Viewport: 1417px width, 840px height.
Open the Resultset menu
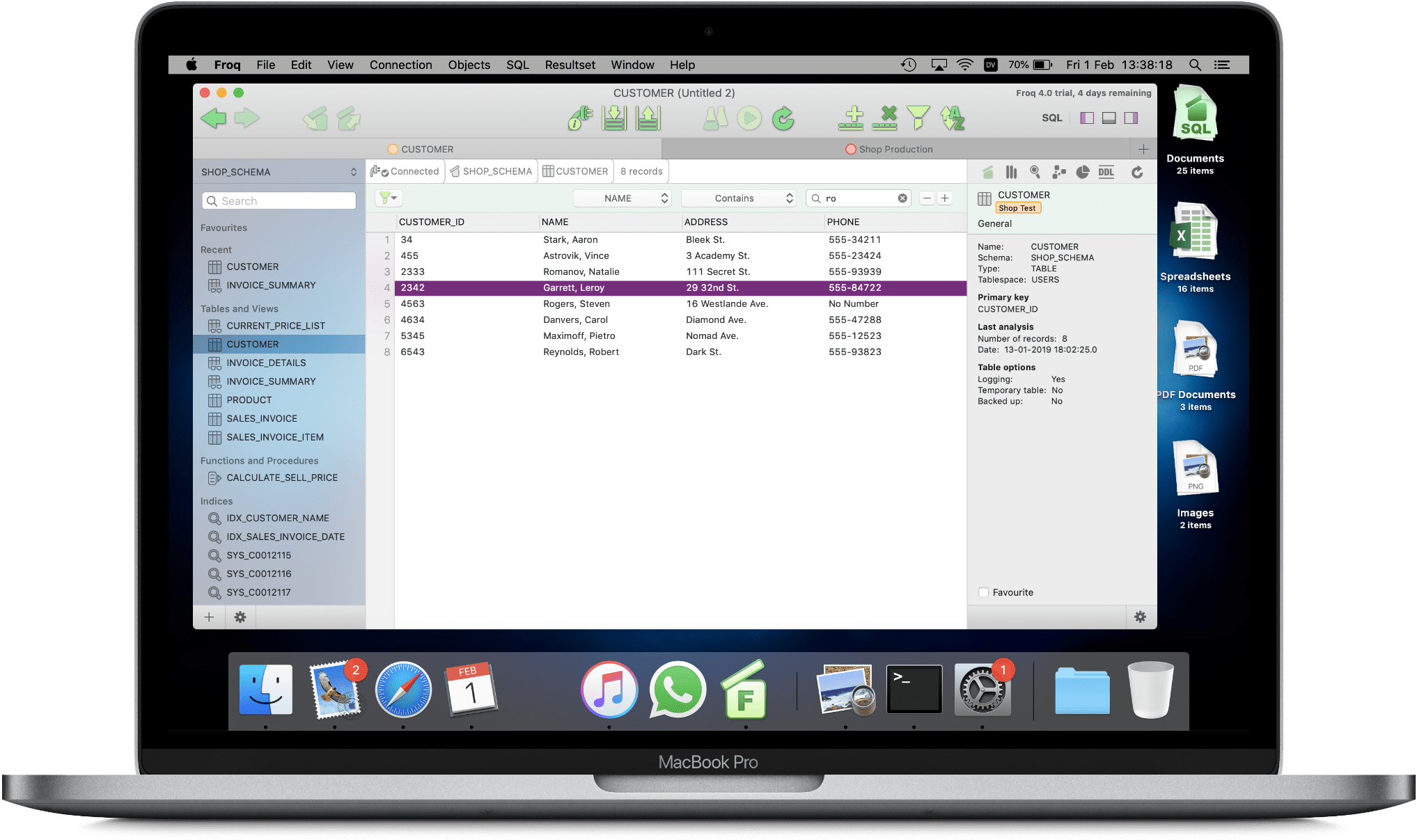[x=570, y=65]
